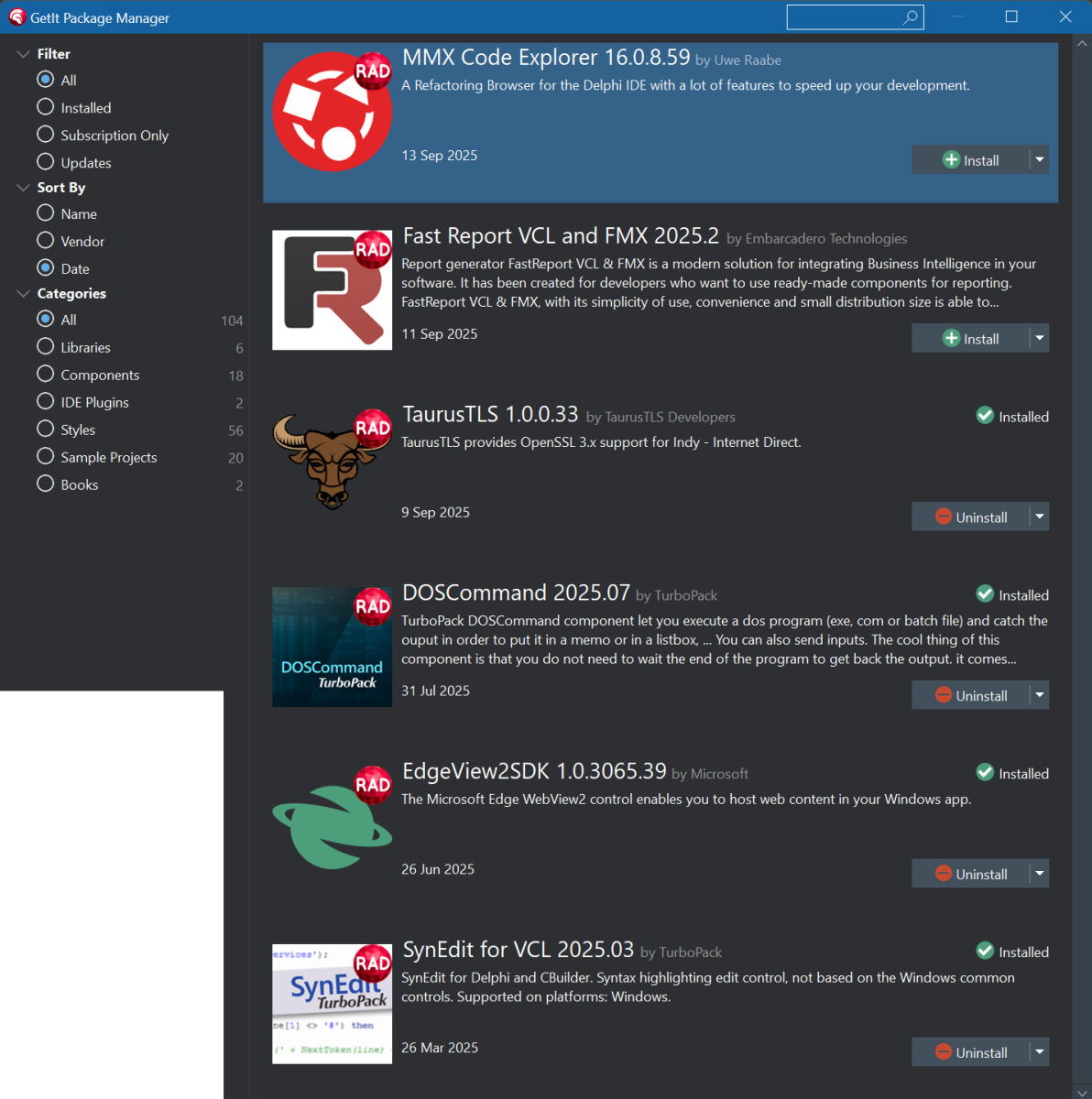Select the Installed filter option
The width and height of the screenshot is (1092, 1099).
click(46, 107)
